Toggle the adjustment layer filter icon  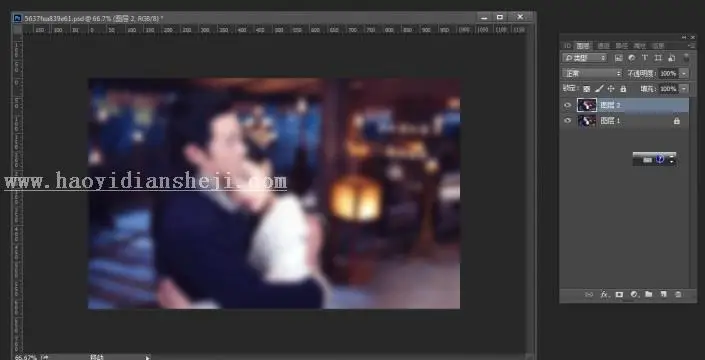click(632, 58)
